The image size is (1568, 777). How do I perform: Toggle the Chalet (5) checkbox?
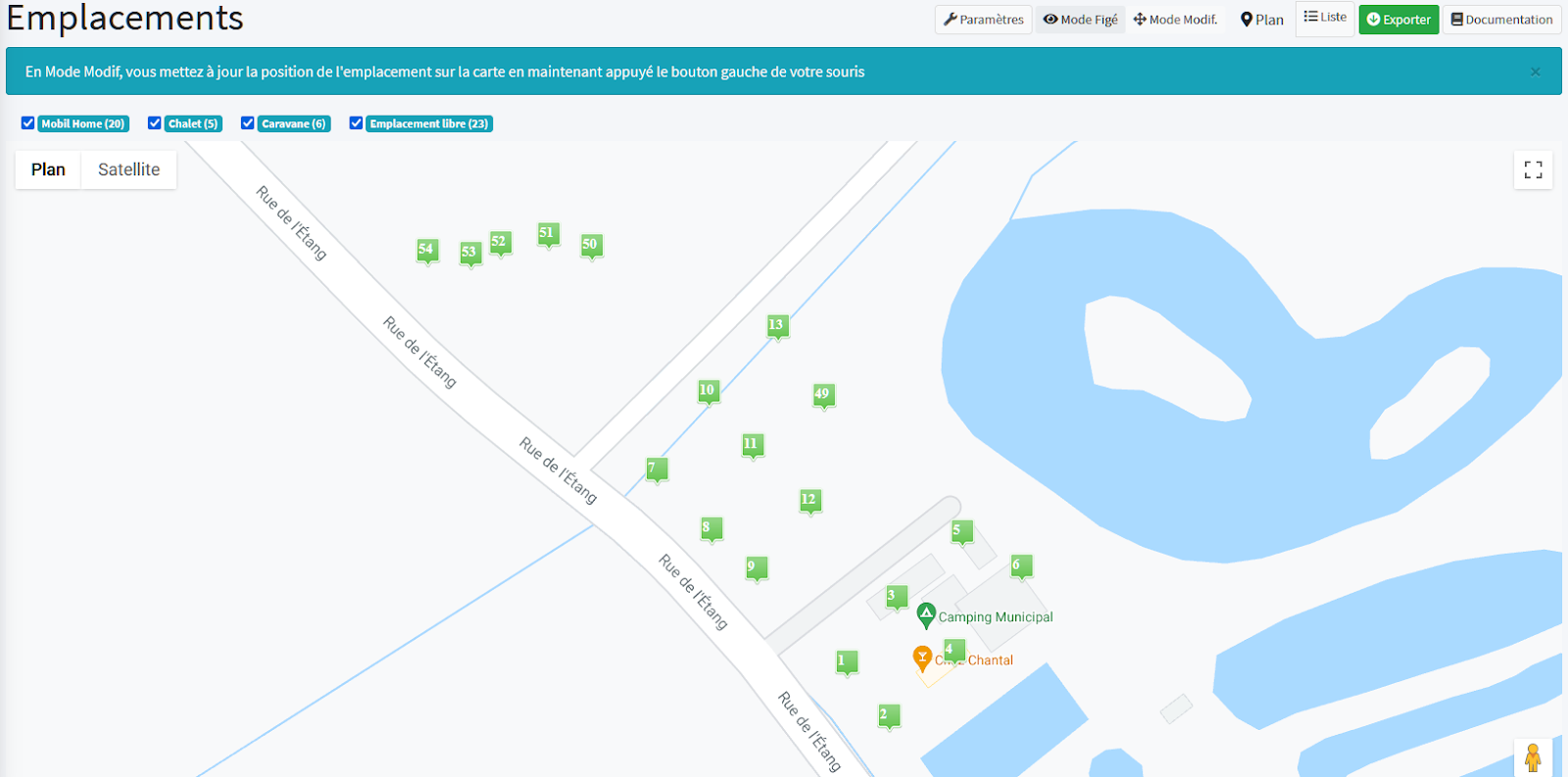point(155,123)
